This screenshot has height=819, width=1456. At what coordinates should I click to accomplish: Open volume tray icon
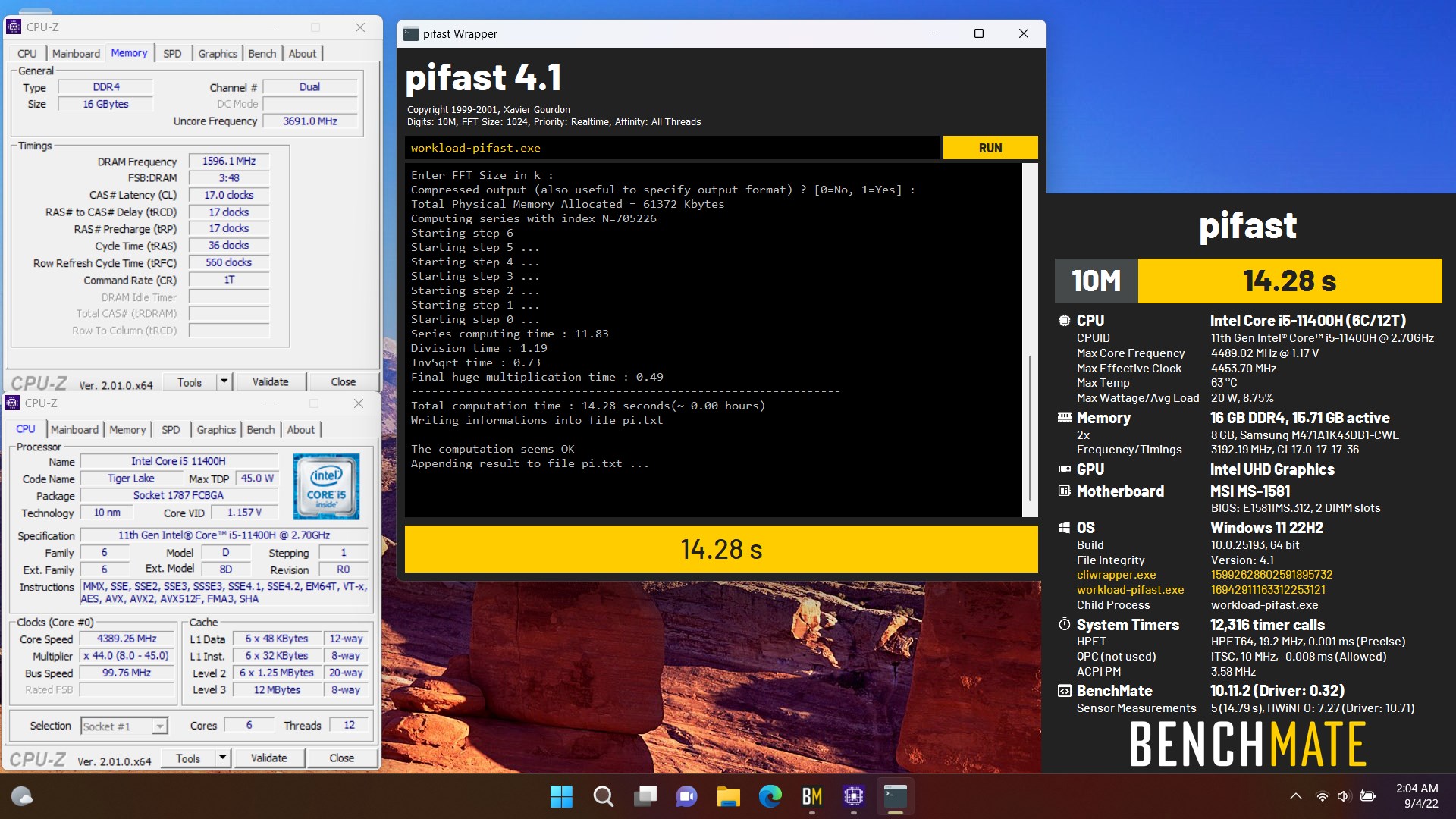[1344, 796]
